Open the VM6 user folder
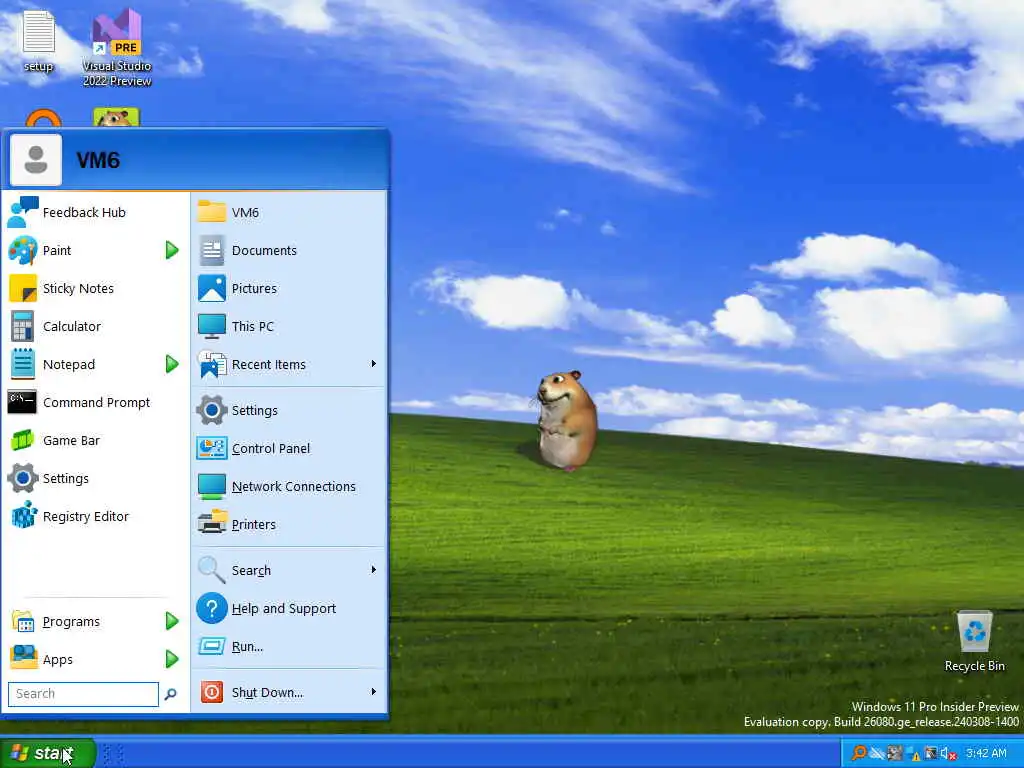The image size is (1024, 768). pyautogui.click(x=289, y=212)
